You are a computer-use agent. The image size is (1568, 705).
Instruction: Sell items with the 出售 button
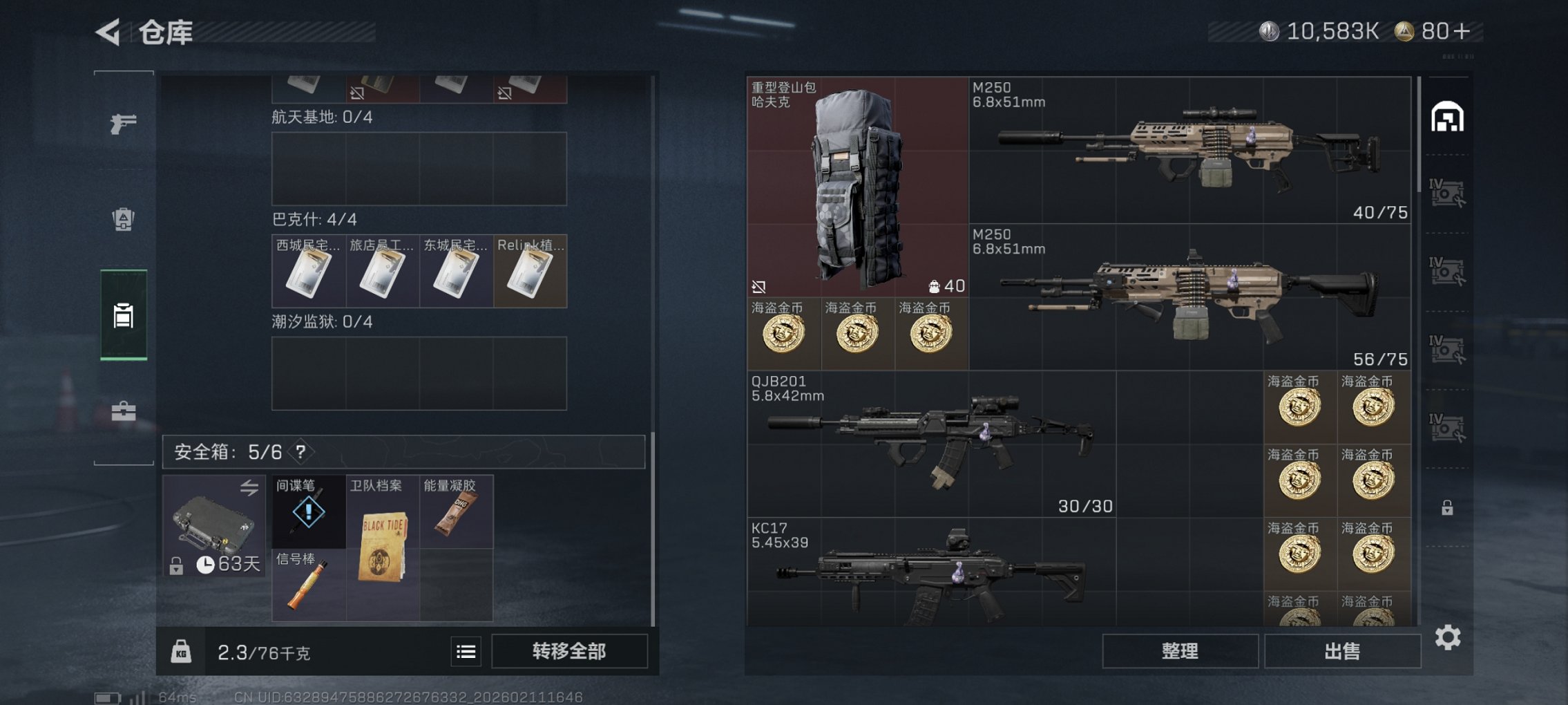point(1342,651)
